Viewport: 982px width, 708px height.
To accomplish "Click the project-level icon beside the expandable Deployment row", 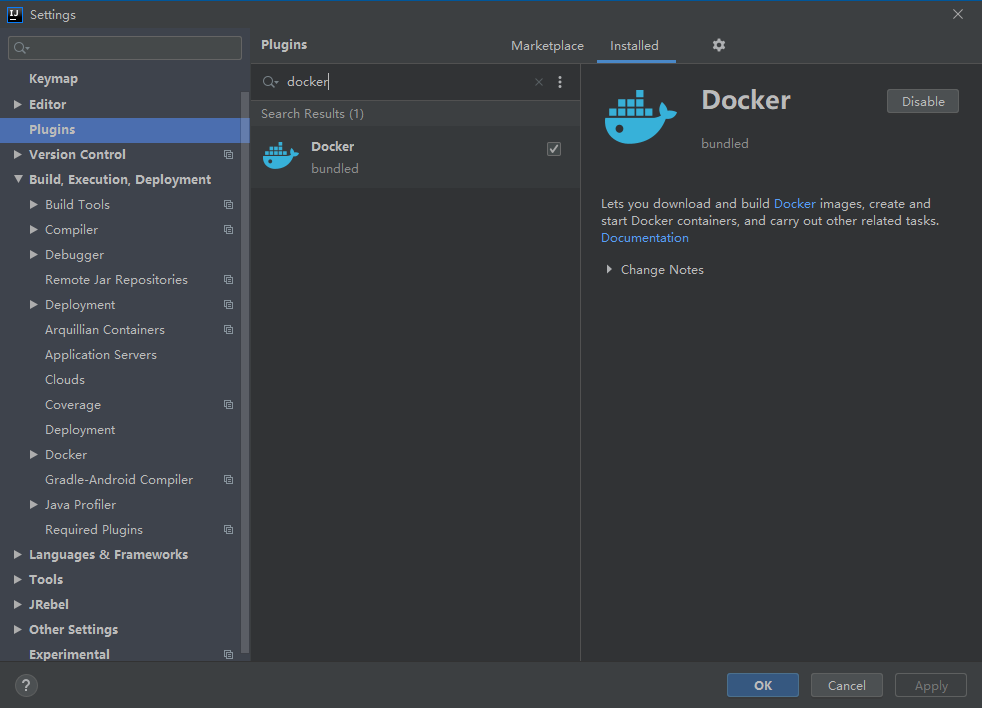I will tap(229, 305).
